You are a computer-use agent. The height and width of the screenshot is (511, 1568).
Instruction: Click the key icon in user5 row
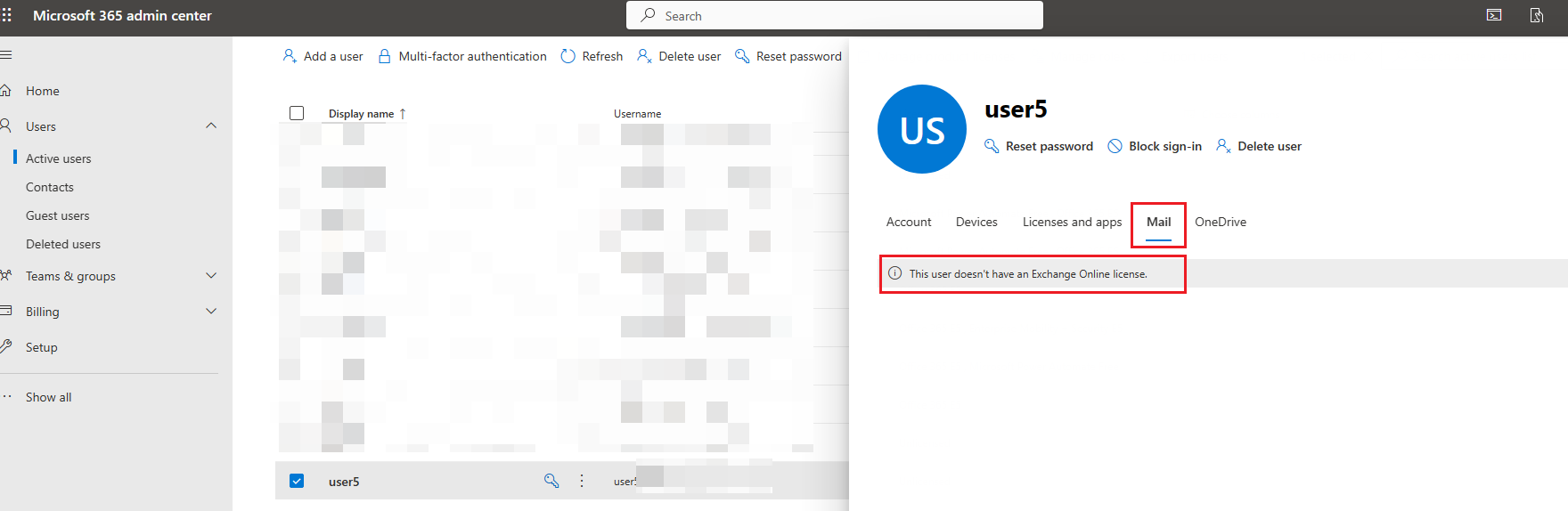click(x=551, y=481)
